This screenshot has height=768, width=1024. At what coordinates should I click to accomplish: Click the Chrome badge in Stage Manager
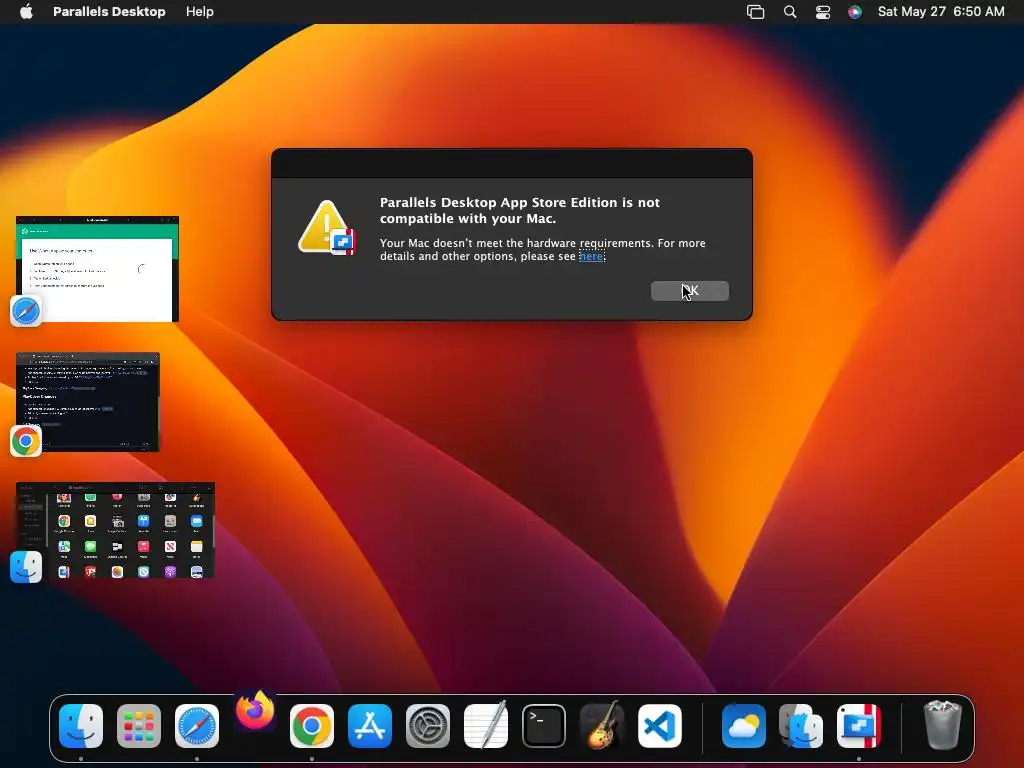point(26,441)
